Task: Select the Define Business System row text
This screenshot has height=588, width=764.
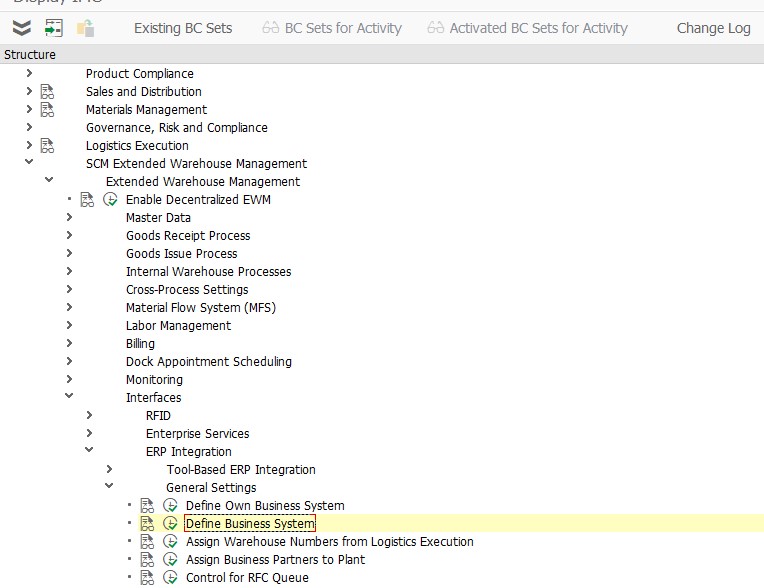Action: [x=250, y=524]
